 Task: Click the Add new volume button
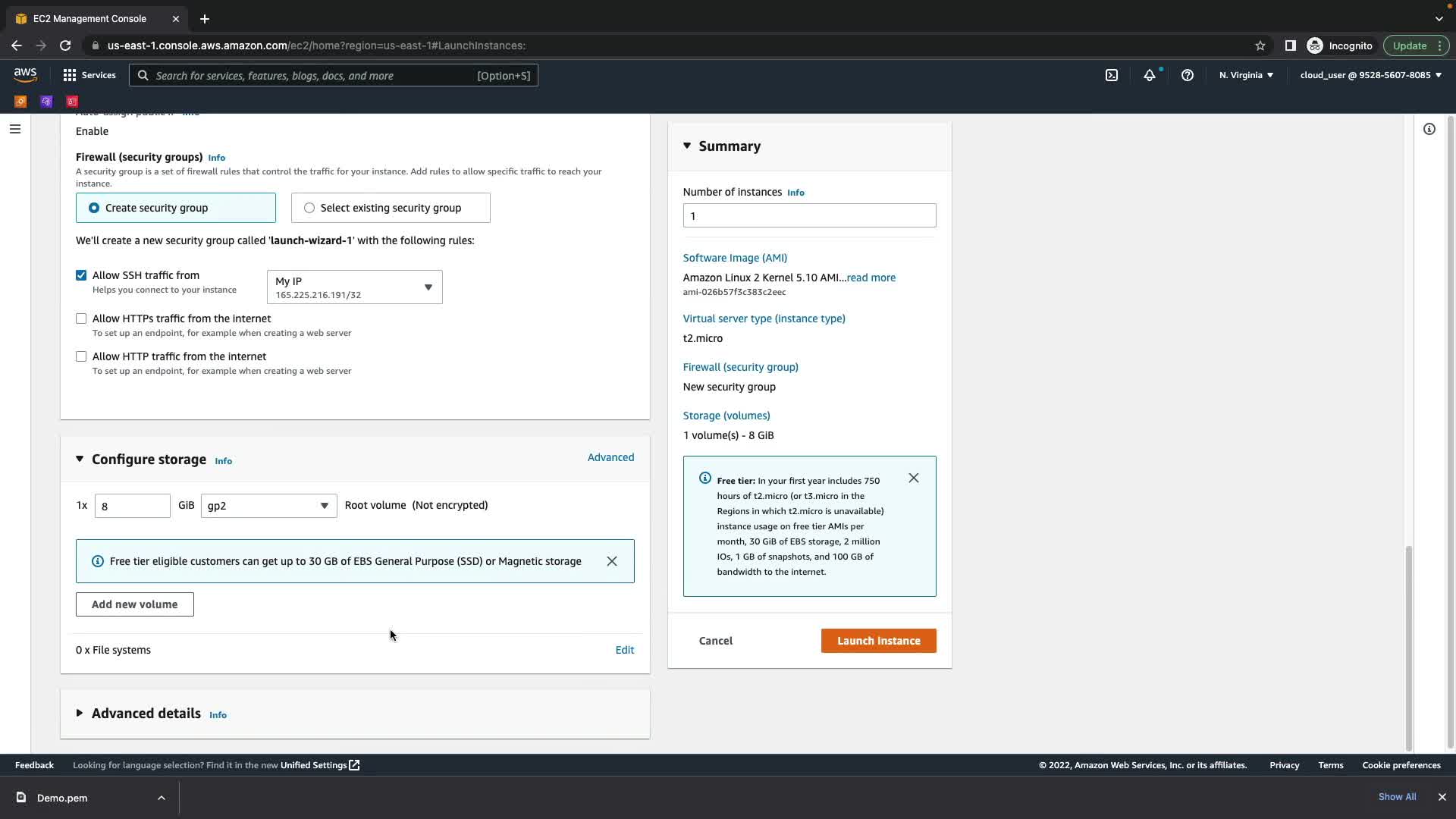135,604
